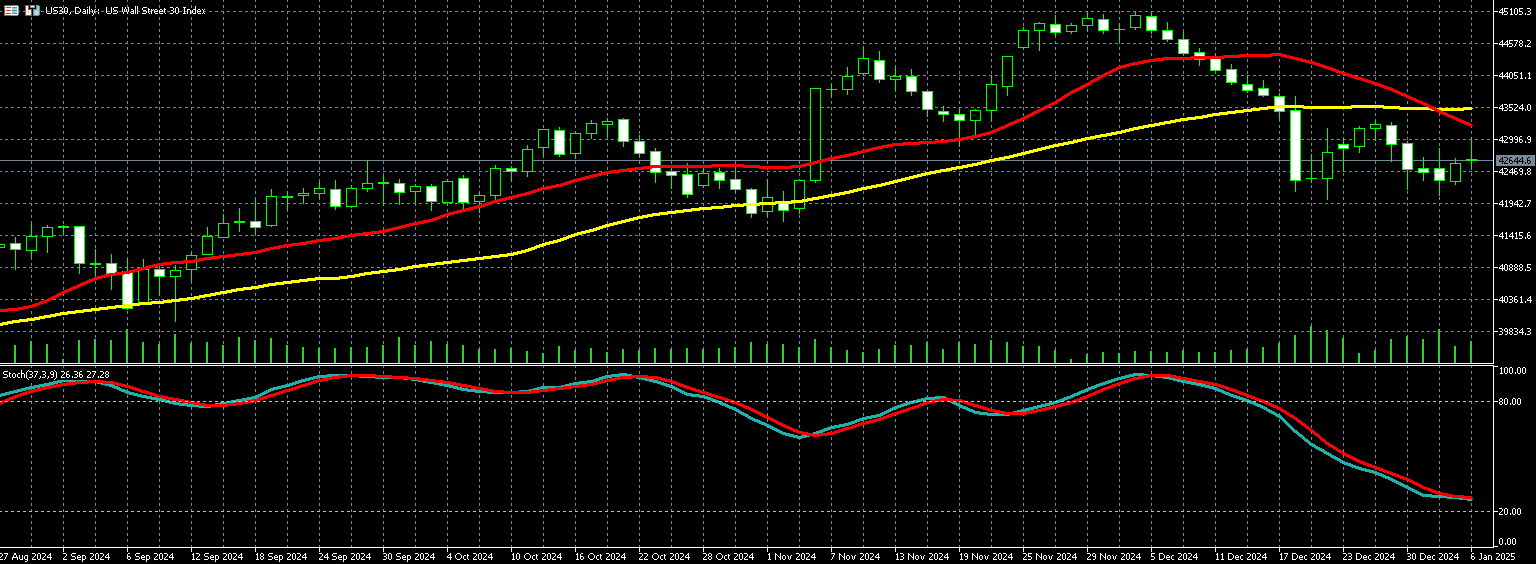Open the one-click trading panel icon

pyautogui.click(x=32, y=10)
